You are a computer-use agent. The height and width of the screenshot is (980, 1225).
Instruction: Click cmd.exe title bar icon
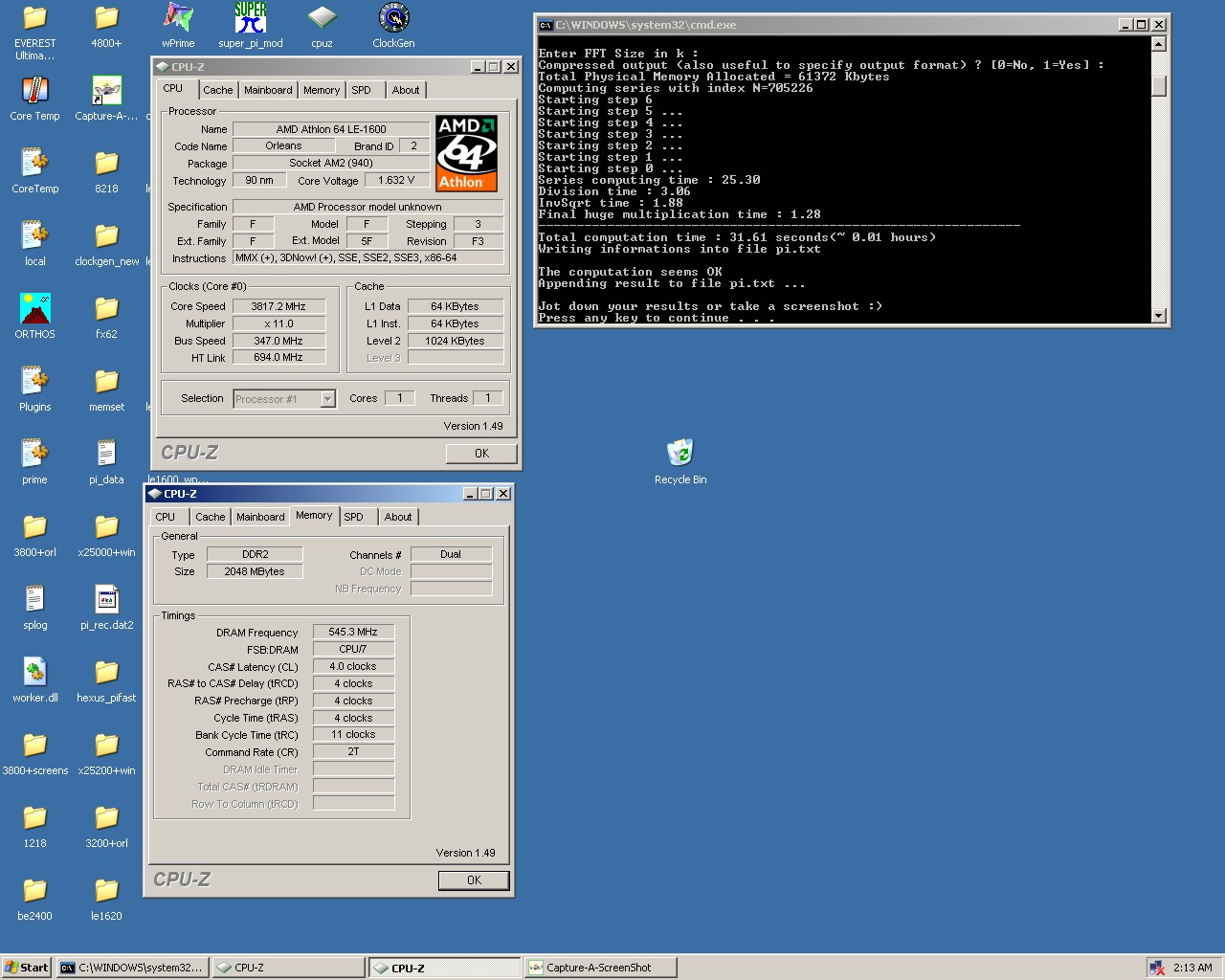(x=546, y=25)
